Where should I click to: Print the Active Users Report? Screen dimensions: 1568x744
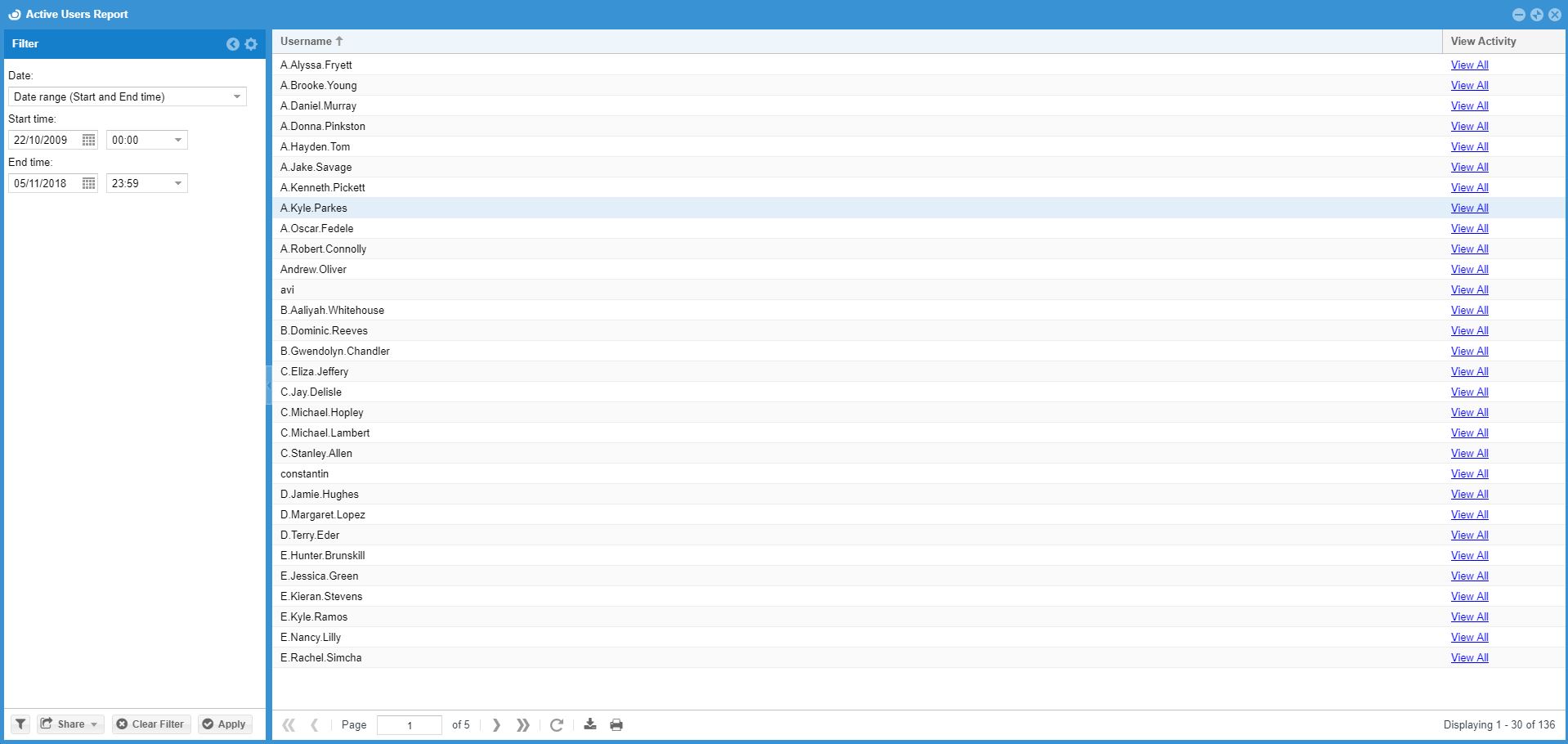(x=616, y=724)
